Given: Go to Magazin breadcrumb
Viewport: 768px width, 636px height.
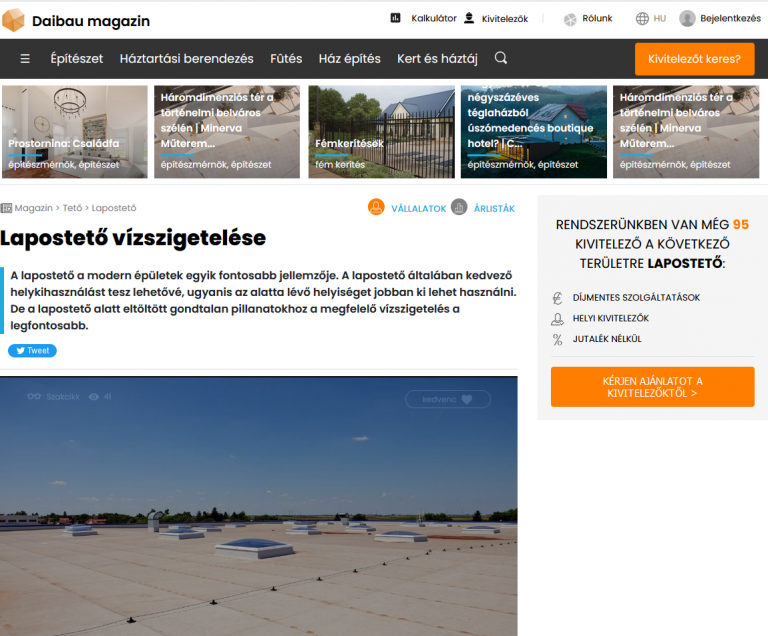Looking at the screenshot, I should [33, 208].
